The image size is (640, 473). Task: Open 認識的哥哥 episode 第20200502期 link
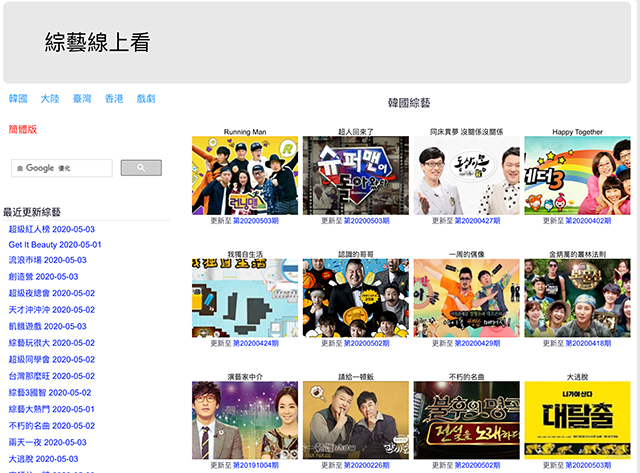(367, 343)
